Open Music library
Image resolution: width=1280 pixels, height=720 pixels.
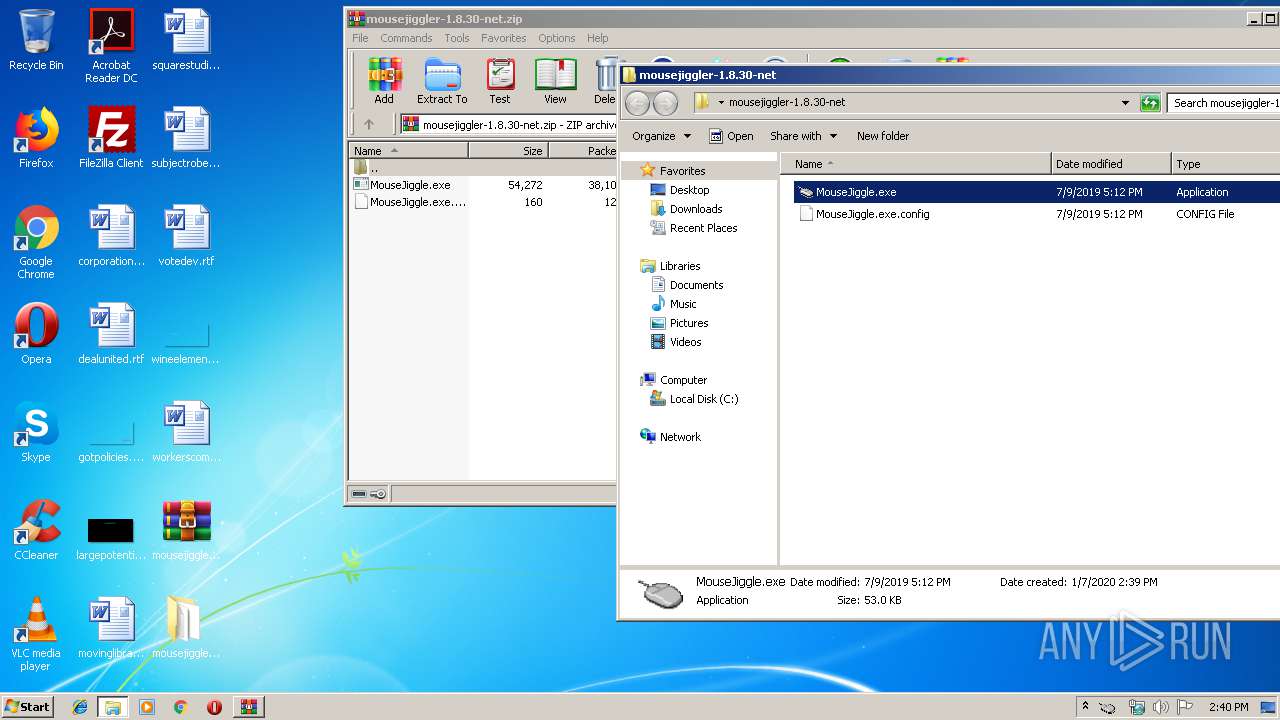click(683, 304)
